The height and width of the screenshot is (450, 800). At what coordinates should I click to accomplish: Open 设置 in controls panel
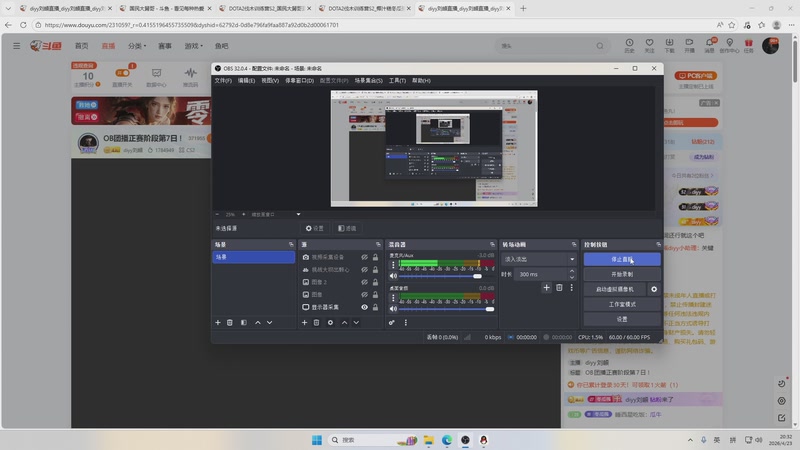pyautogui.click(x=622, y=319)
